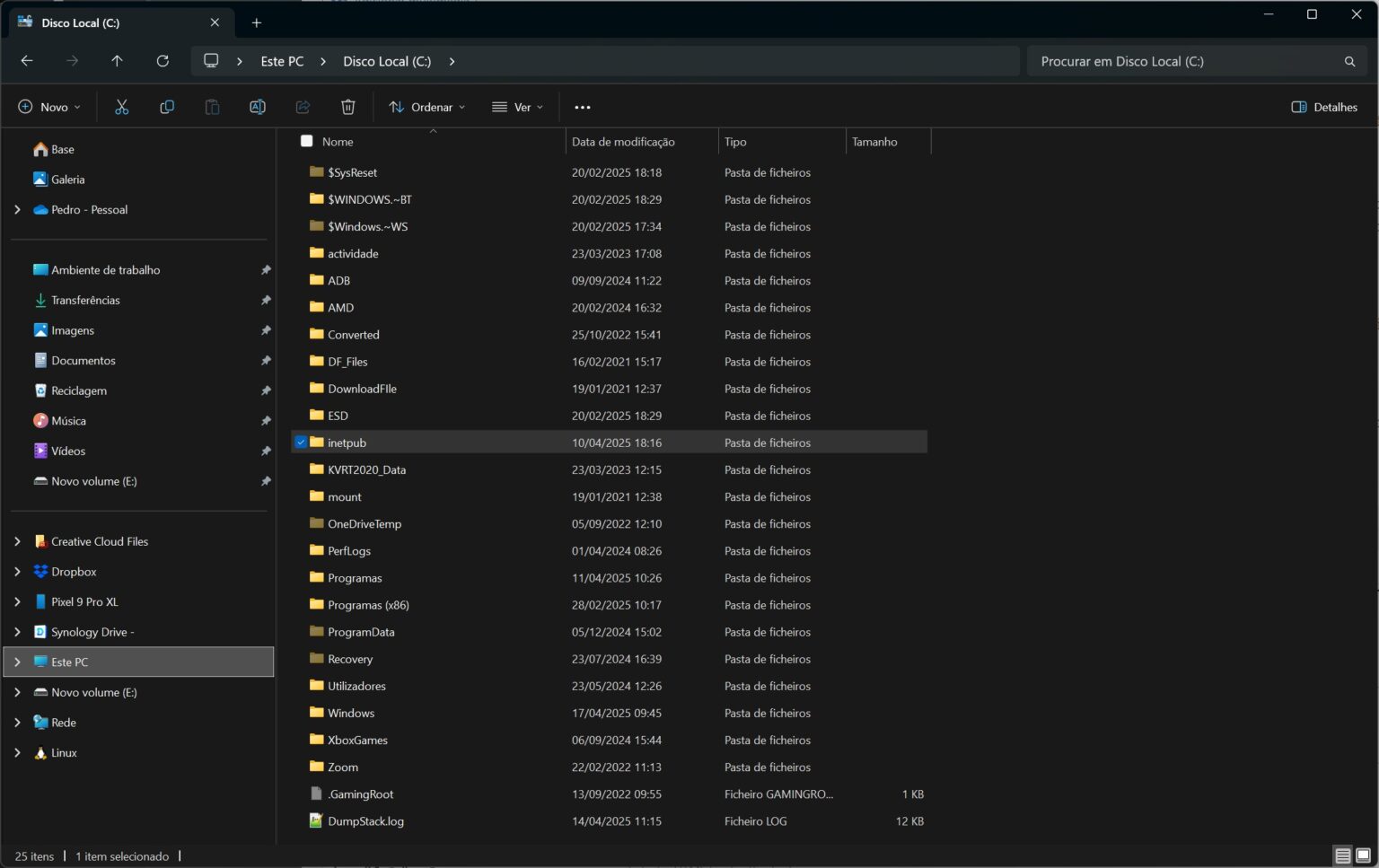Click the Delete trash can icon

(348, 107)
